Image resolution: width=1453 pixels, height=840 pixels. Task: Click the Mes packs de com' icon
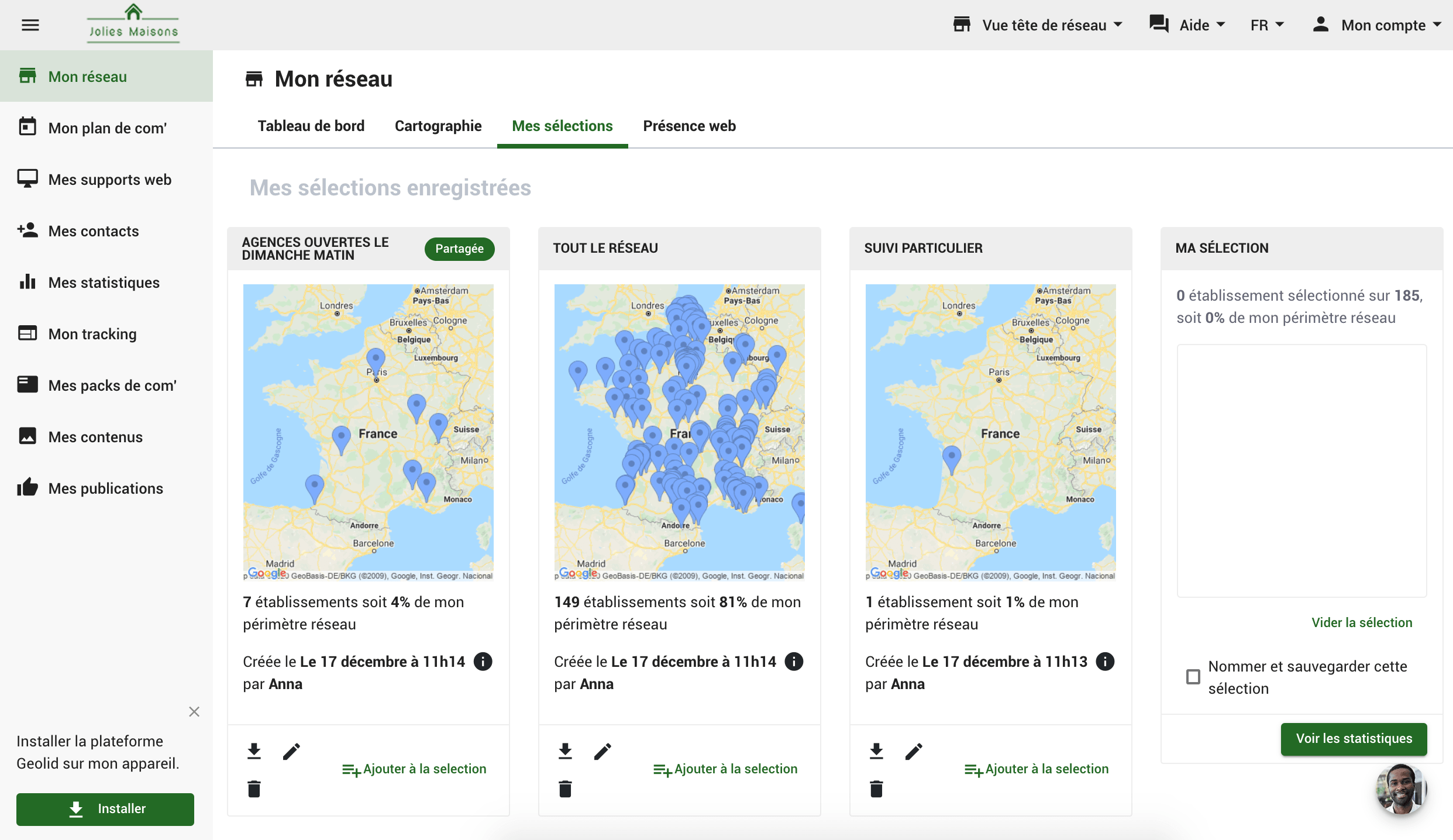[26, 385]
